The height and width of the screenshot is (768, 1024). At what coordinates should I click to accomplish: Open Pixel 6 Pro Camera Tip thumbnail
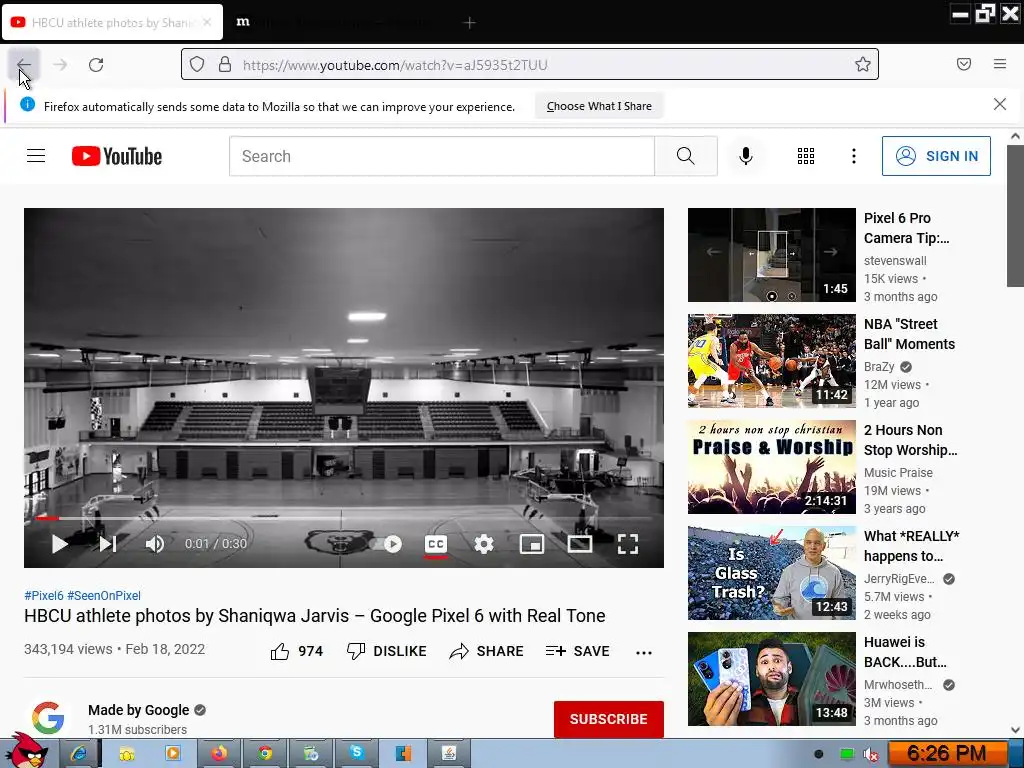[x=771, y=255]
